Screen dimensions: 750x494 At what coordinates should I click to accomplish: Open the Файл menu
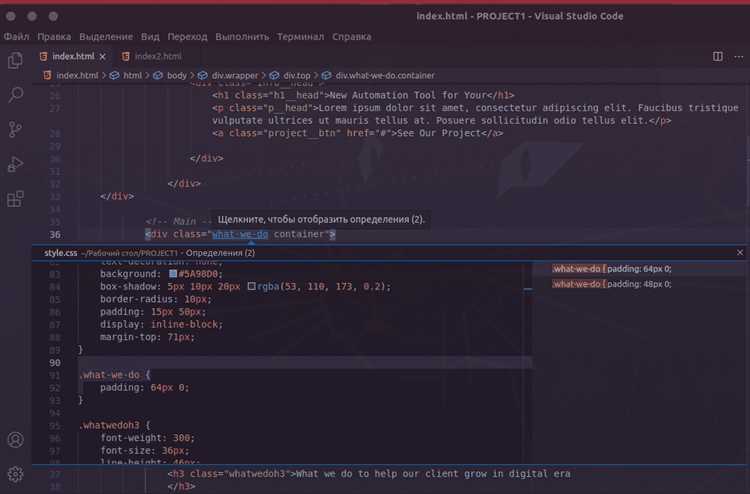pyautogui.click(x=16, y=37)
